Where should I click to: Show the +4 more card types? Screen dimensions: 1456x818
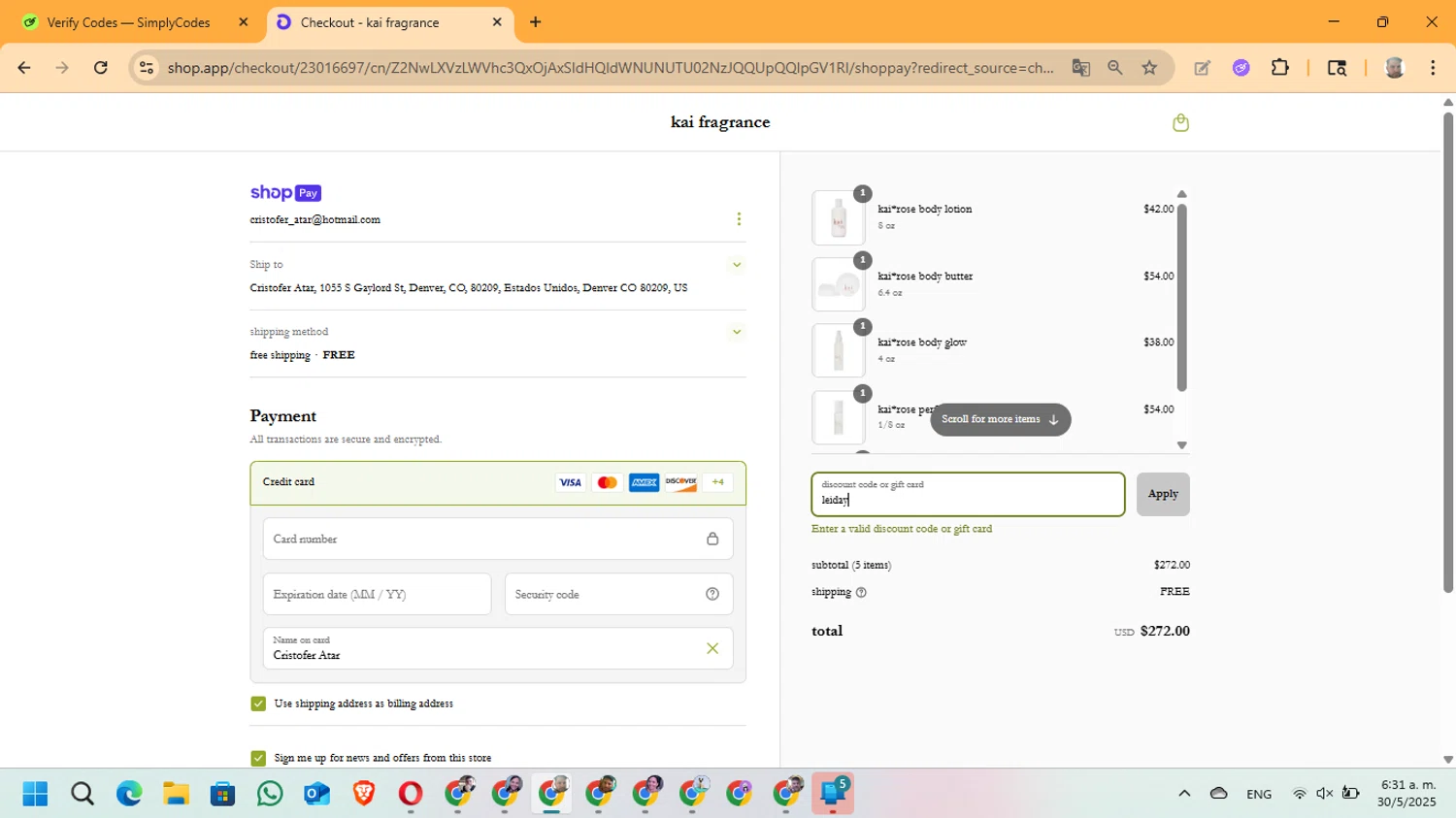click(x=718, y=482)
